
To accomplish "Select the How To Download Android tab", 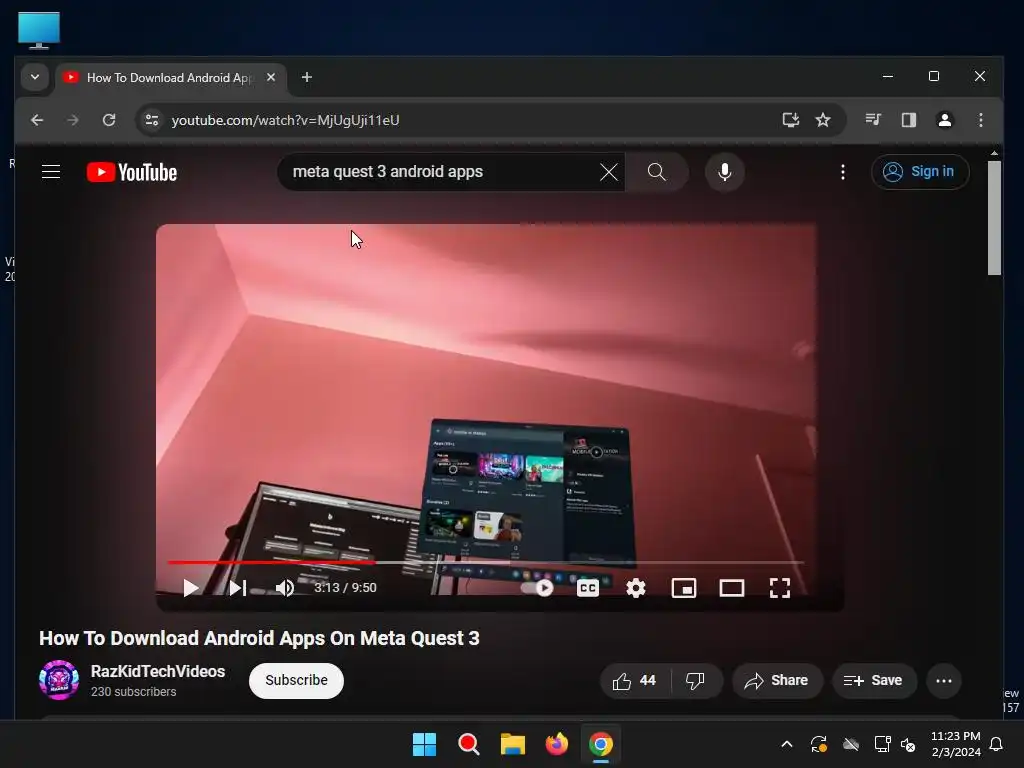I will 170,78.
